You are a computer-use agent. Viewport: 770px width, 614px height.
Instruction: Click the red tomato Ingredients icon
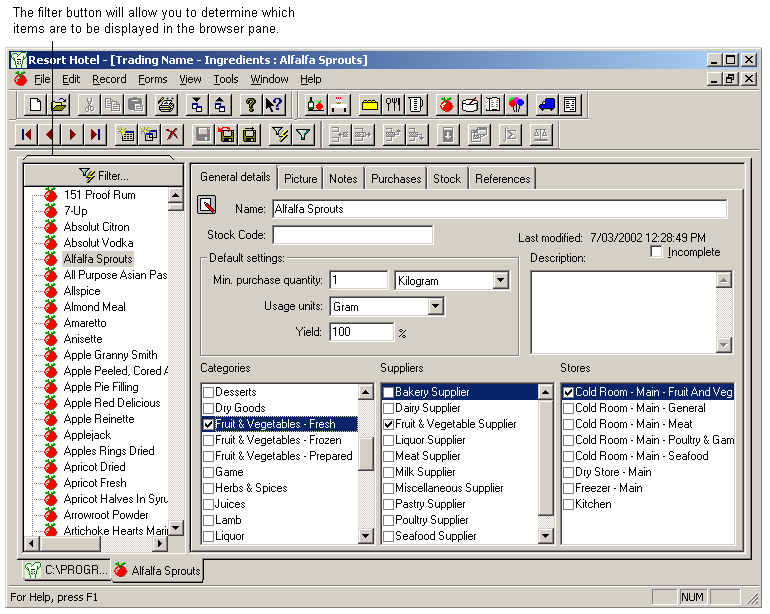[446, 105]
